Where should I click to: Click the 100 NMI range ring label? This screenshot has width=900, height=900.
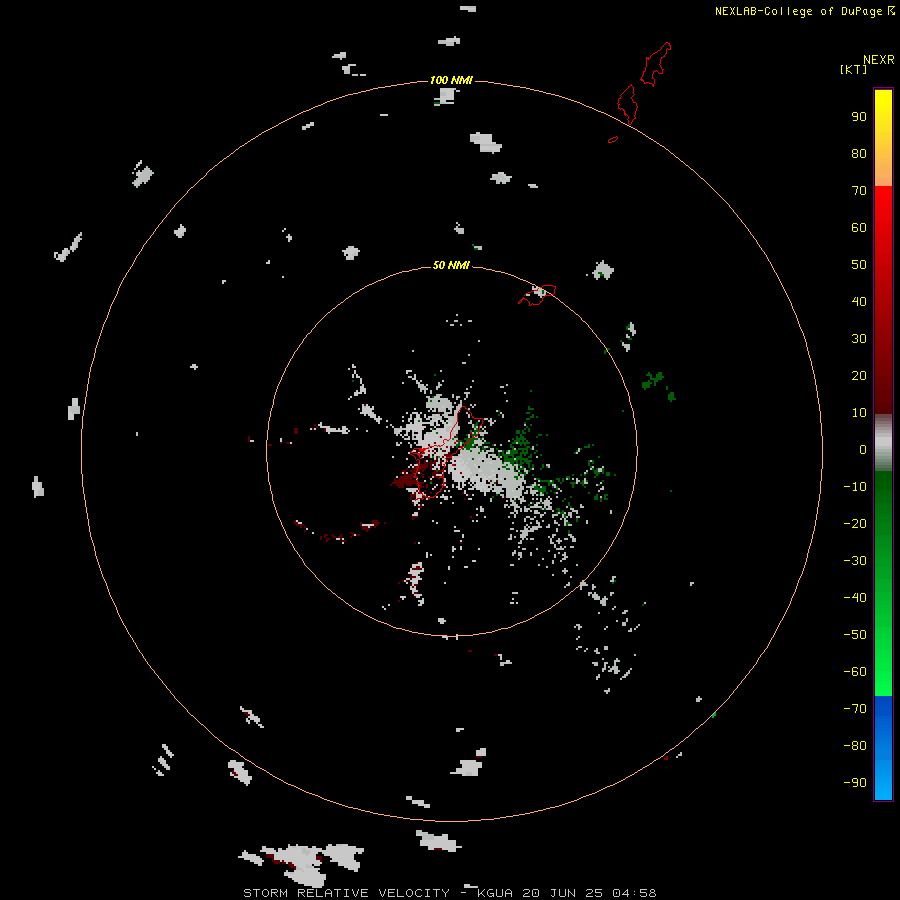click(x=451, y=80)
